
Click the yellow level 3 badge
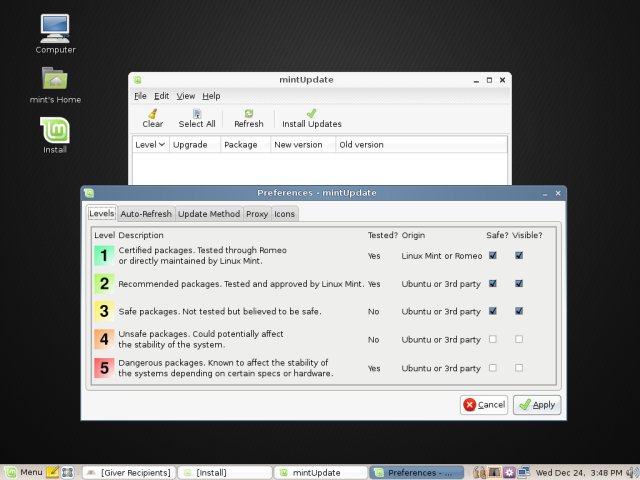click(104, 311)
